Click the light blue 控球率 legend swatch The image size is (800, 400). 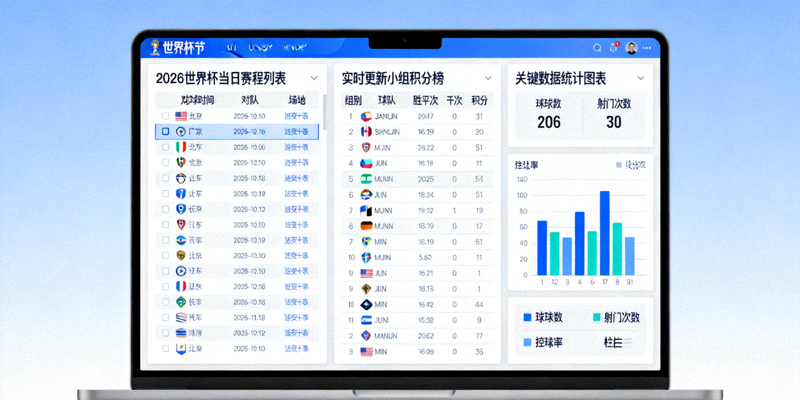[x=528, y=342]
